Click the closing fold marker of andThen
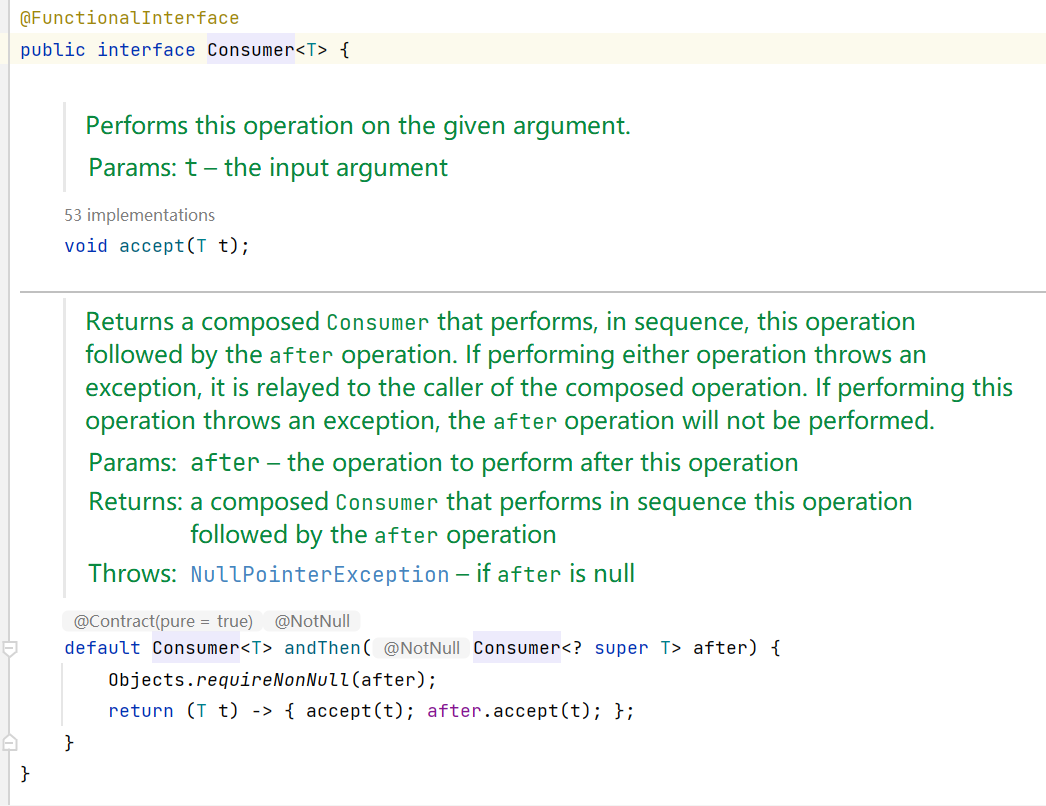The width and height of the screenshot is (1046, 806). point(10,743)
